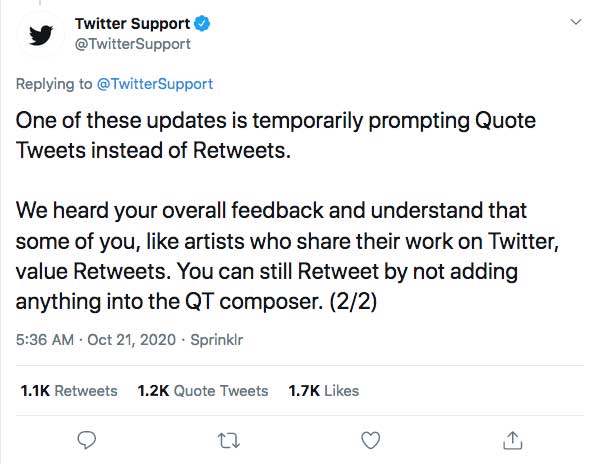The height and width of the screenshot is (464, 598).
Task: Click the Oct 21, 2020 date
Action: point(132,339)
